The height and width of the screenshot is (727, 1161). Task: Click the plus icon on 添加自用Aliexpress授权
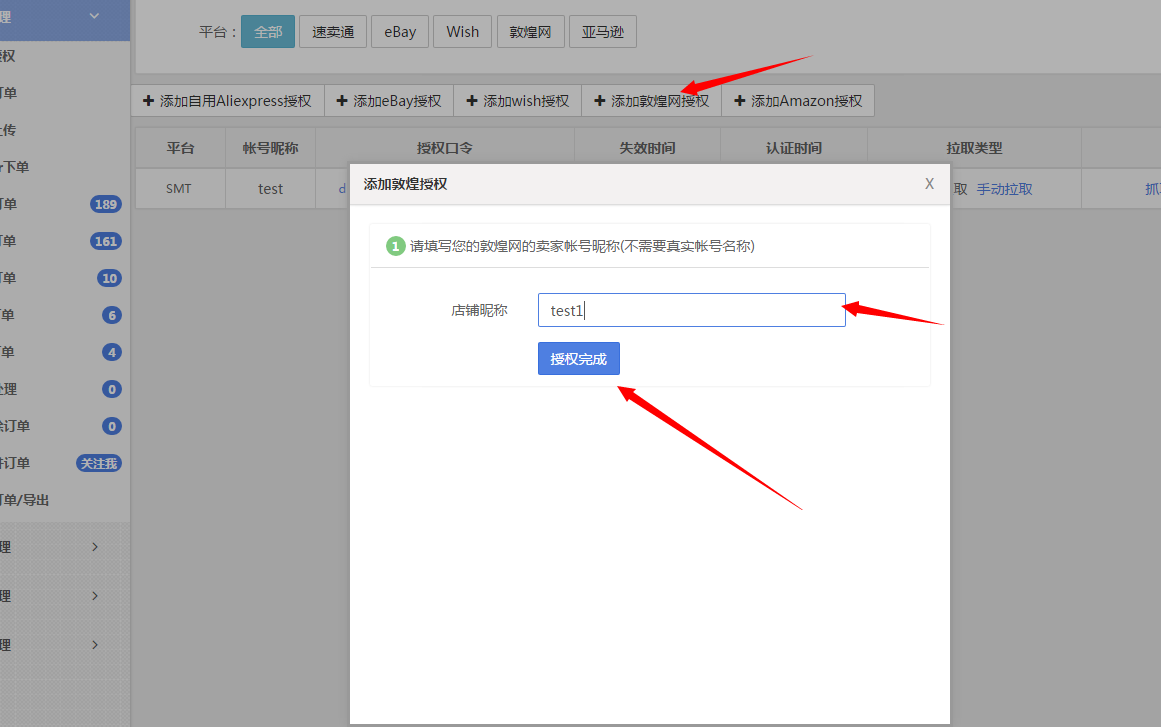[149, 101]
